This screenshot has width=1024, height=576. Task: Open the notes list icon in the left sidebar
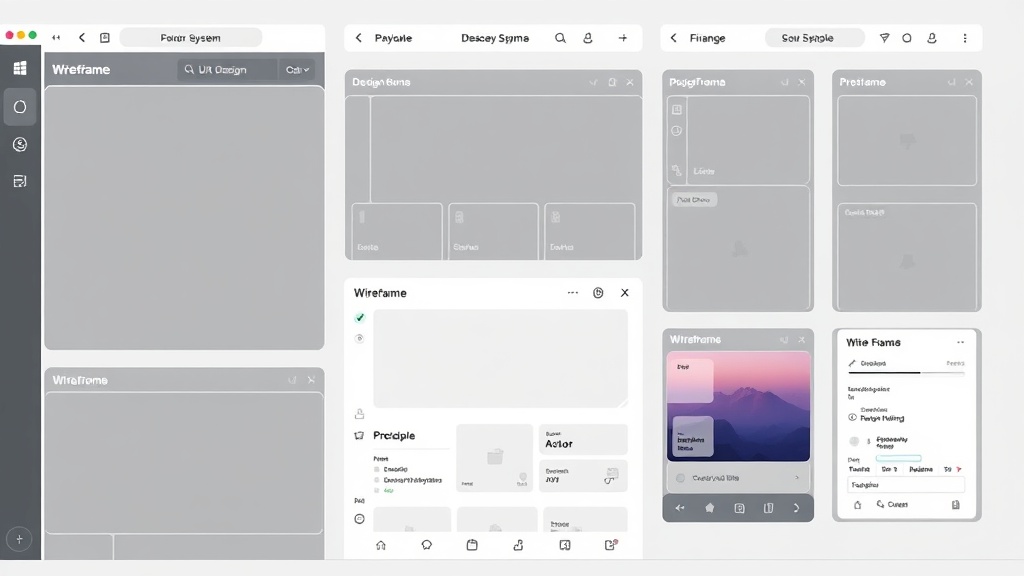(x=20, y=181)
